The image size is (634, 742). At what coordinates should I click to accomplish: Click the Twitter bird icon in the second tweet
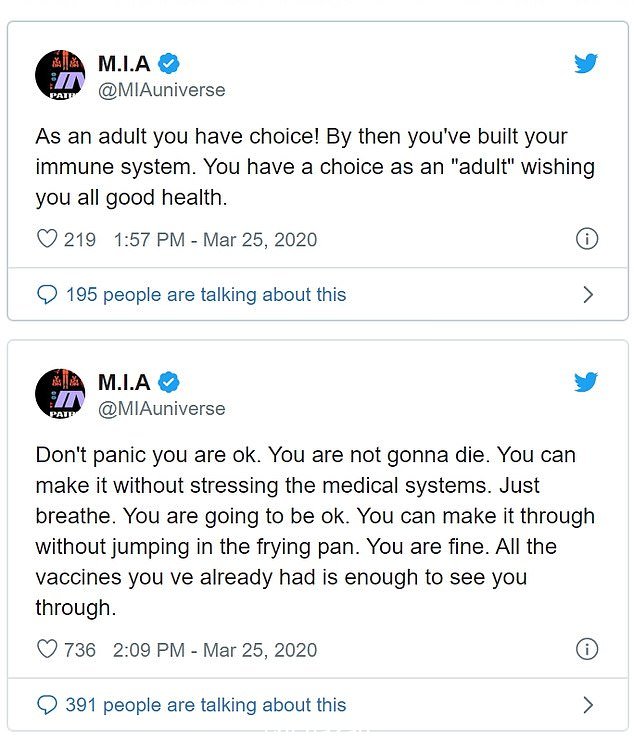(586, 382)
